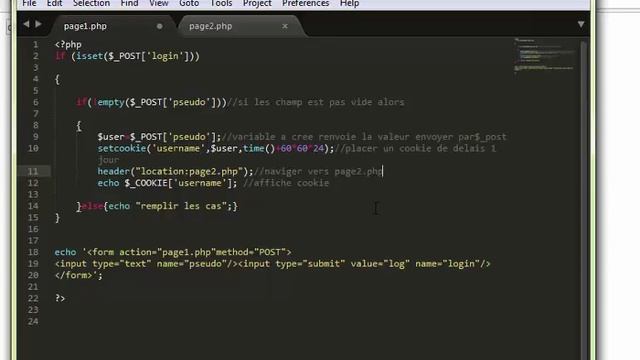Click the closing '?>' tag
The image size is (640, 360).
click(60, 298)
